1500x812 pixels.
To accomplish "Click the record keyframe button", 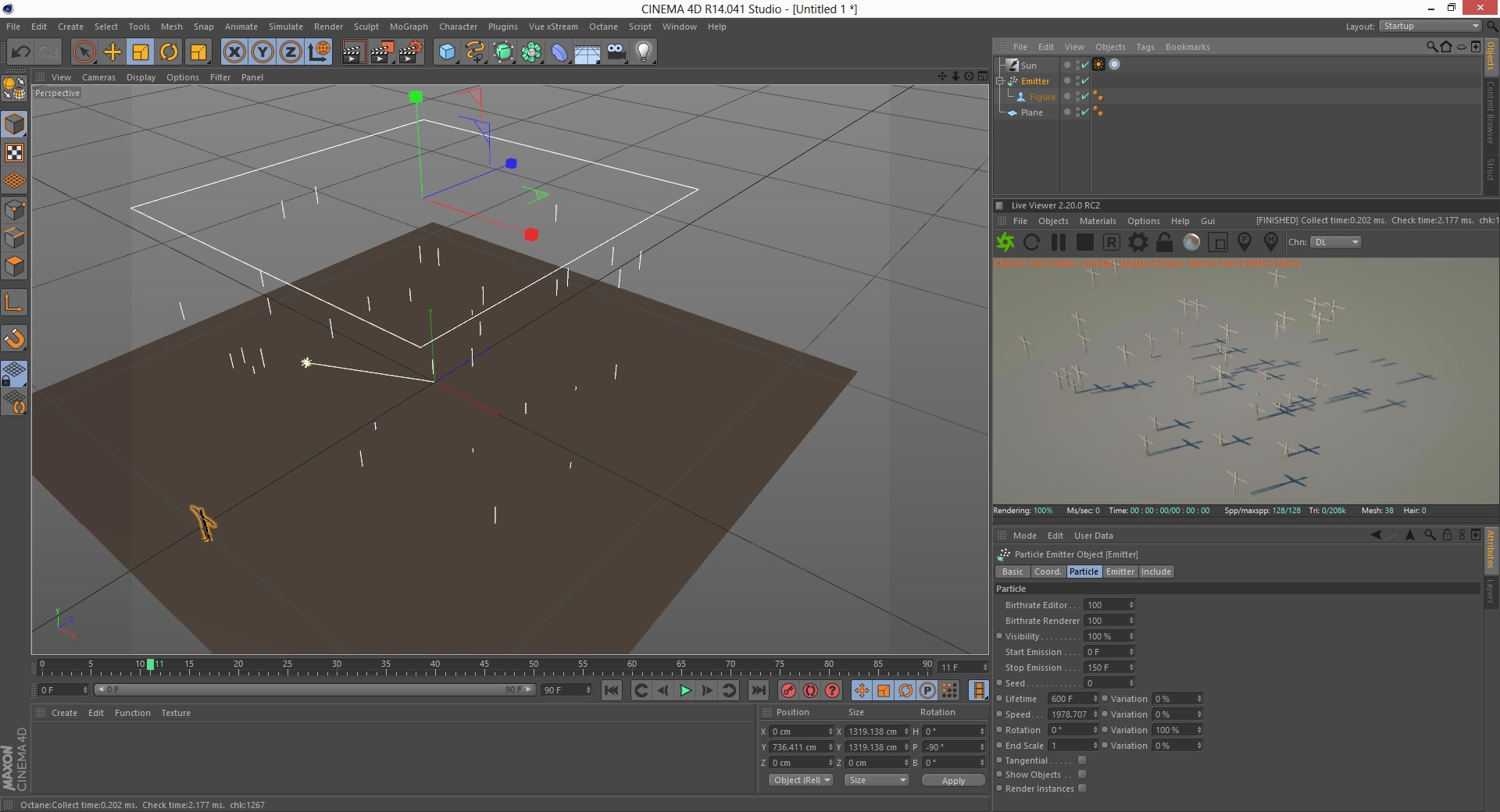I will tap(788, 690).
